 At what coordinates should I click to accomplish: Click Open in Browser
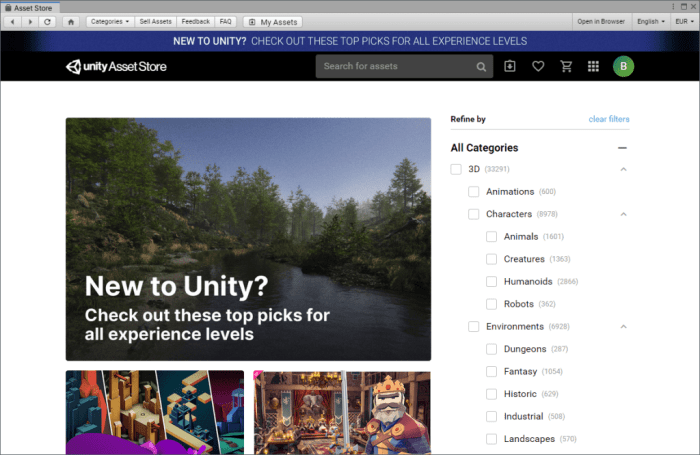[601, 21]
